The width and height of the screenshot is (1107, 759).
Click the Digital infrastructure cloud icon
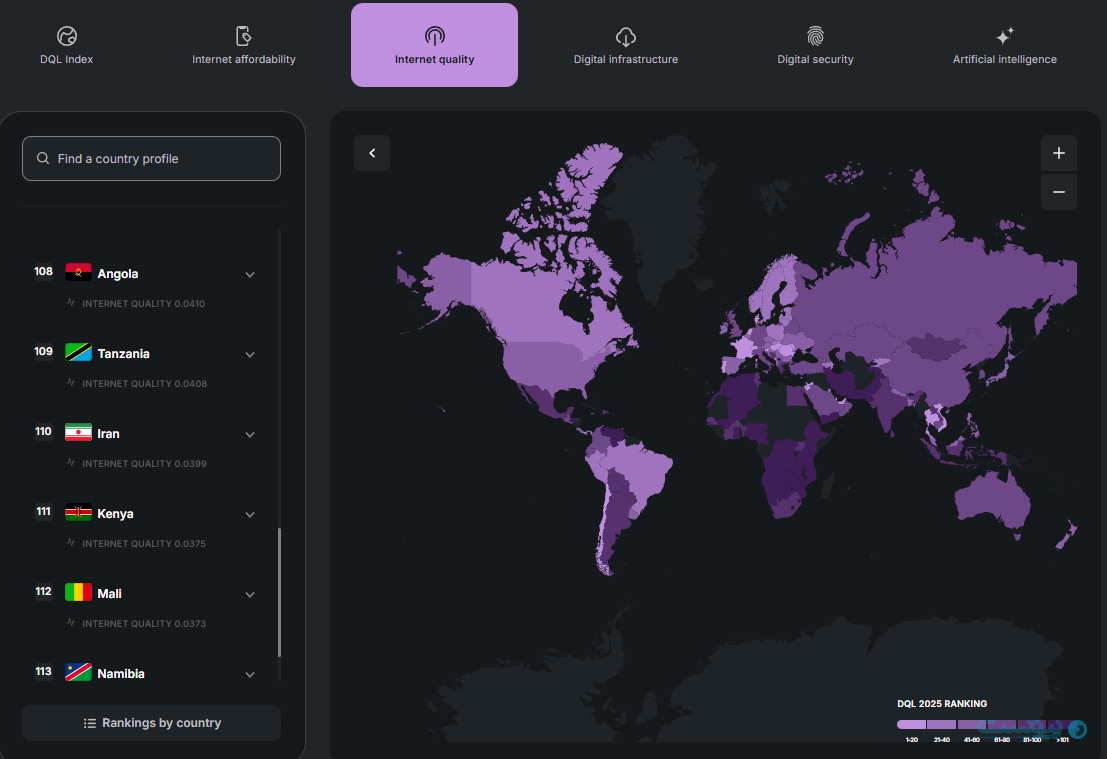click(625, 37)
